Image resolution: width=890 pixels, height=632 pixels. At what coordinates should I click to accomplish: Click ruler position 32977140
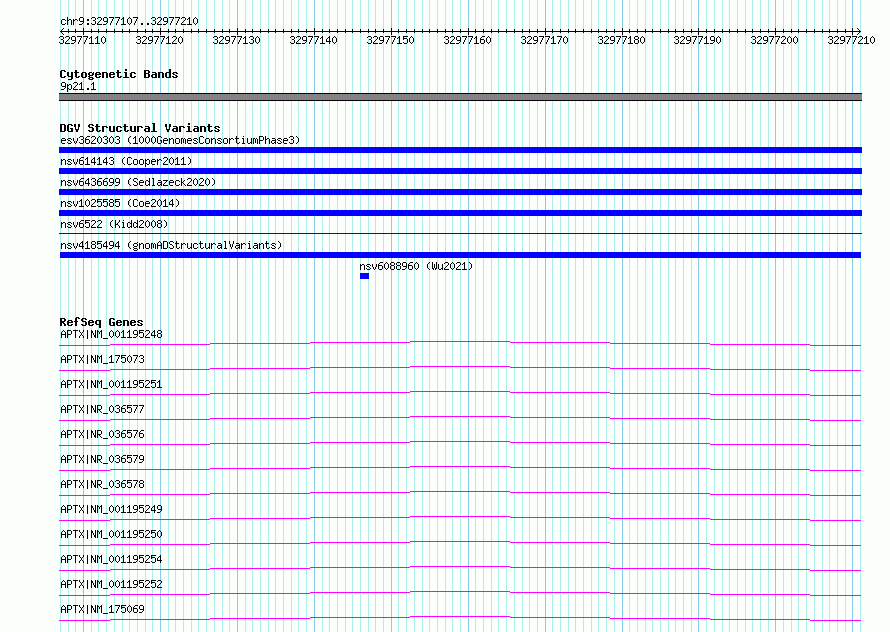tap(313, 40)
